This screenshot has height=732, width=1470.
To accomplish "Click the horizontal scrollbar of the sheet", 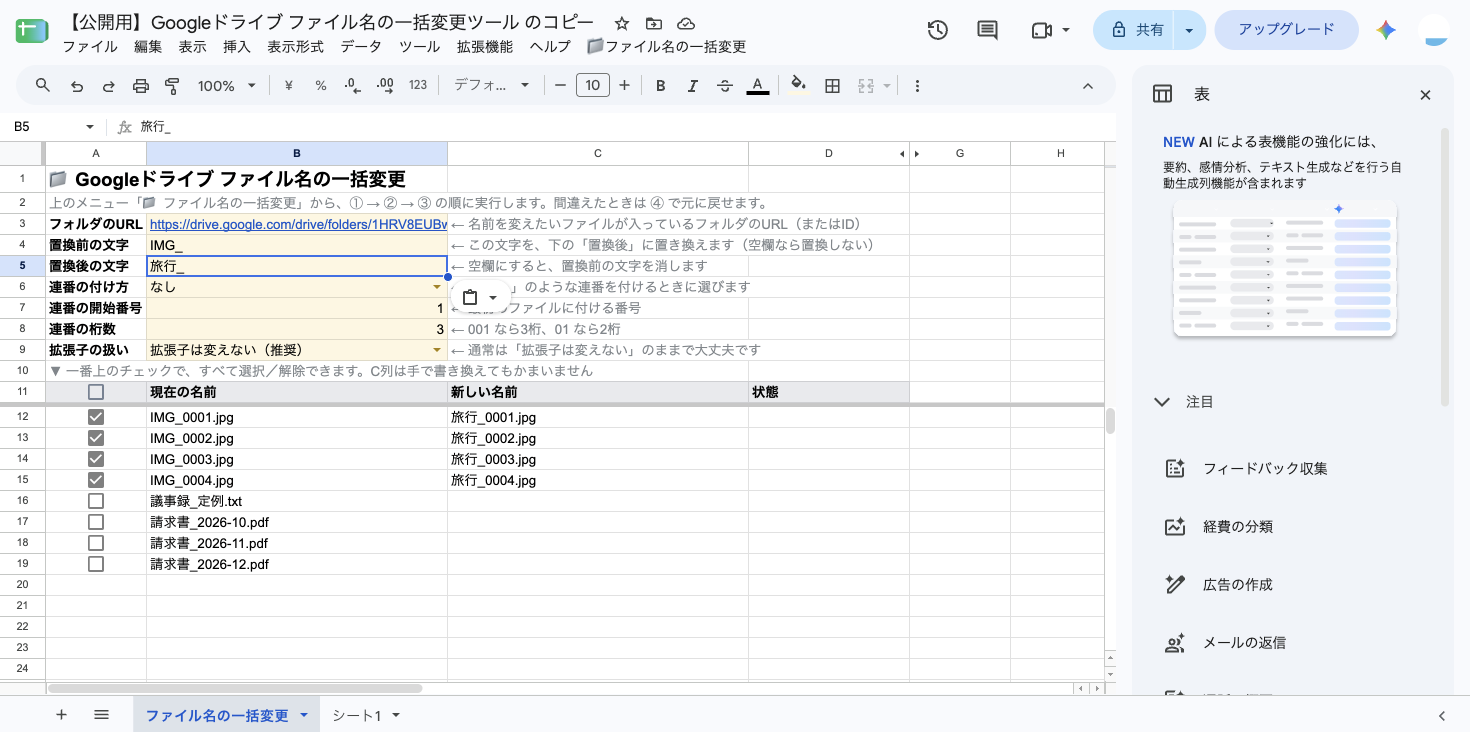I will 234,688.
